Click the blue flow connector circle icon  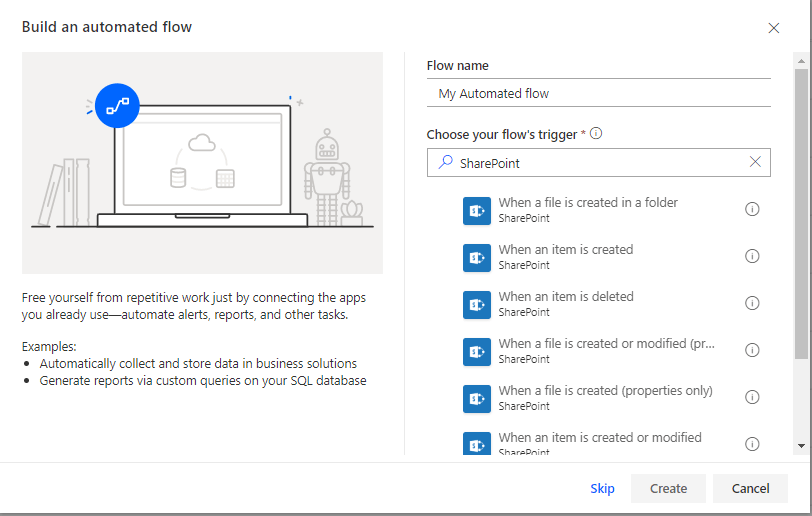click(117, 106)
